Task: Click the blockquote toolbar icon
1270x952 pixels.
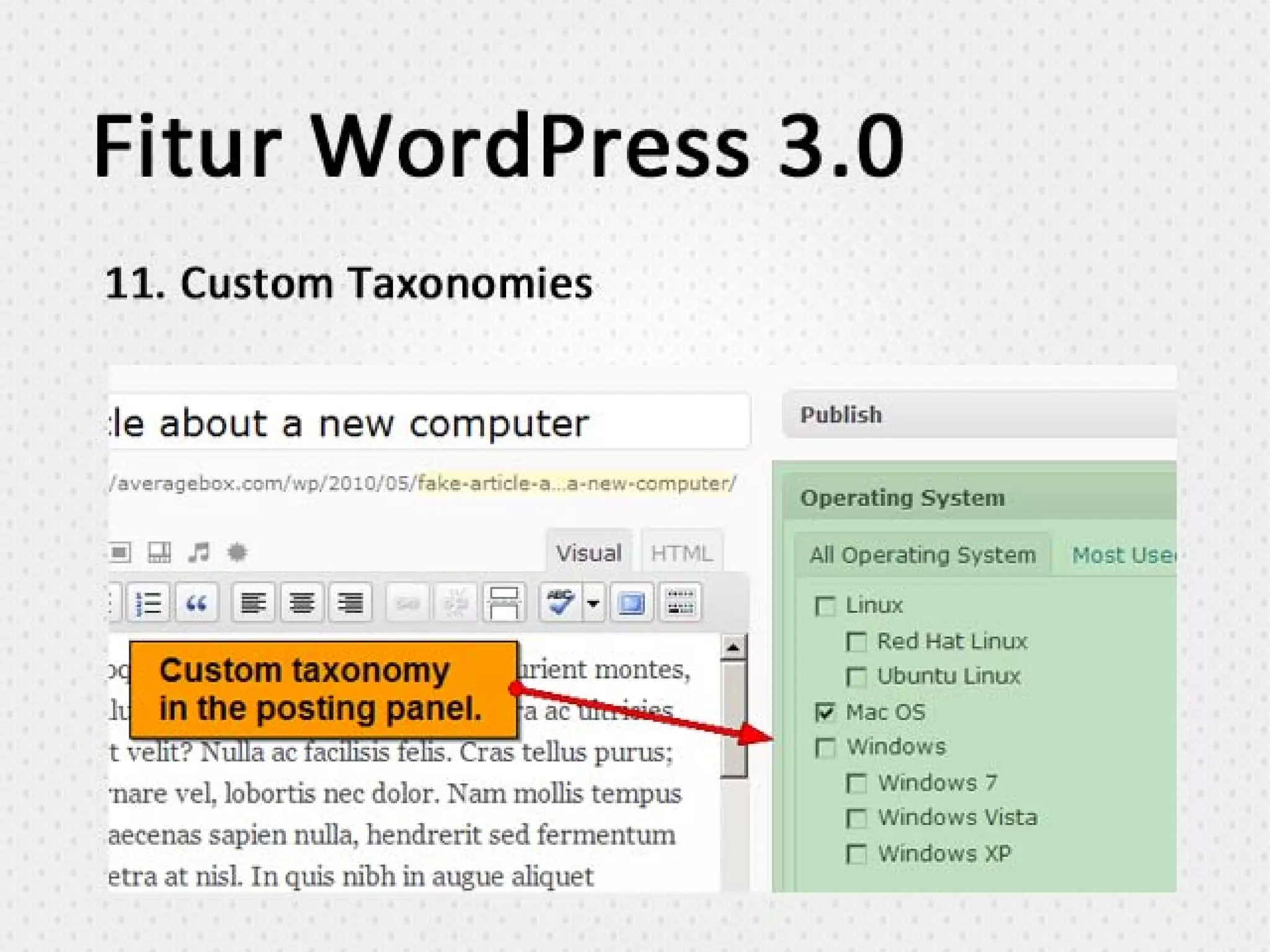Action: 197,602
